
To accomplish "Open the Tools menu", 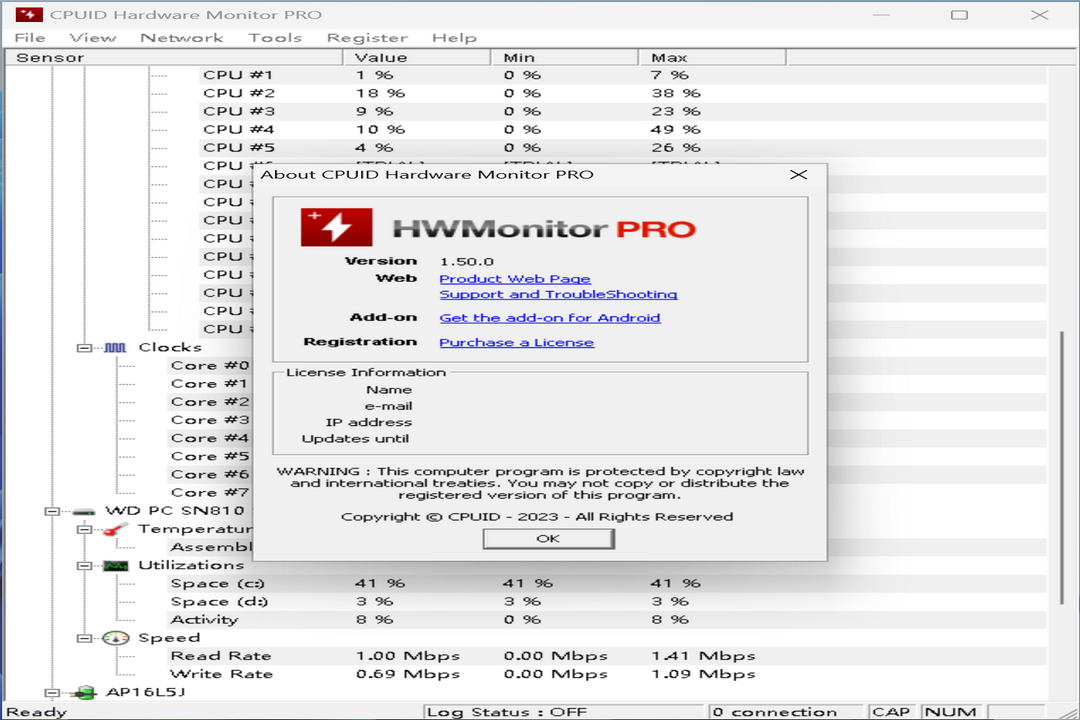I will click(x=275, y=37).
